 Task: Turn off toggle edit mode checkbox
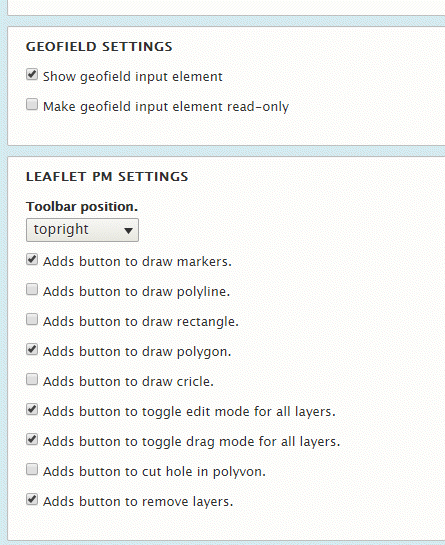coord(32,409)
